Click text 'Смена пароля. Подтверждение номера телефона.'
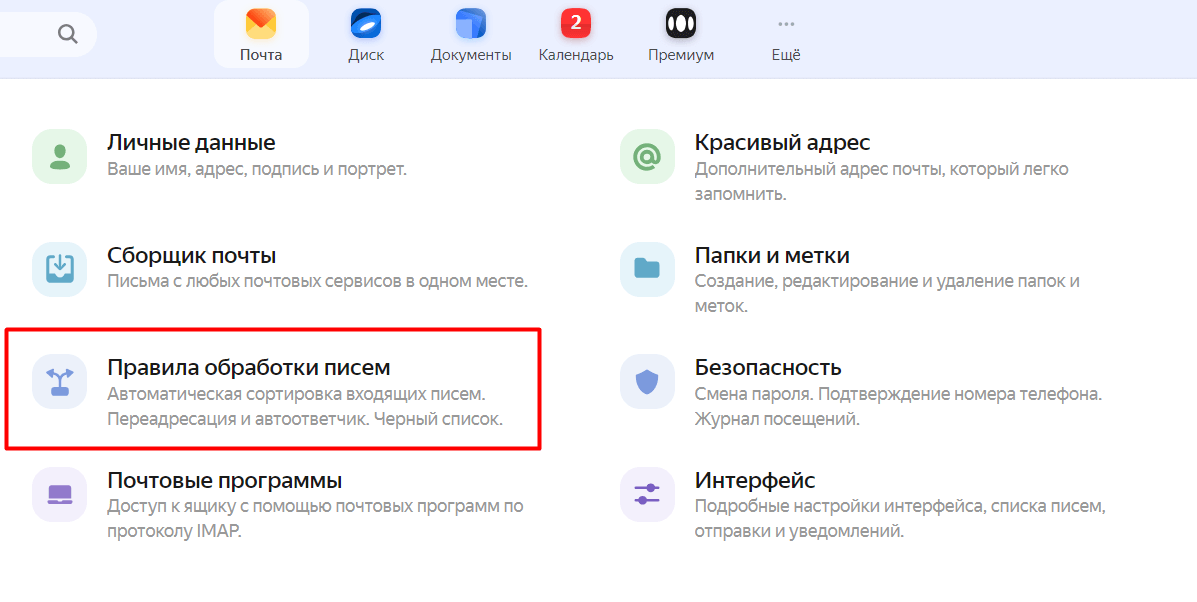1197x602 pixels. [x=899, y=394]
